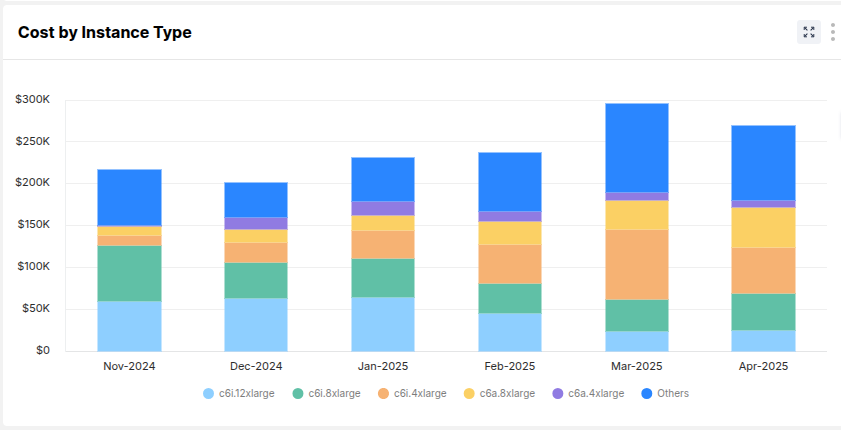This screenshot has height=430, width=841.
Task: Click the $300K y-axis label
Action: pos(33,100)
